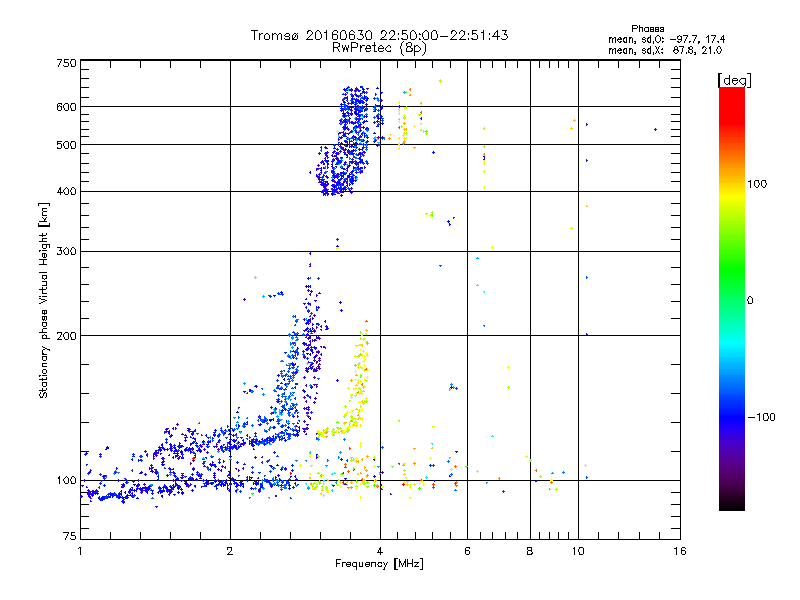Click the x-axis '1' tick label
Screen dimensions: 800x600
(80, 551)
